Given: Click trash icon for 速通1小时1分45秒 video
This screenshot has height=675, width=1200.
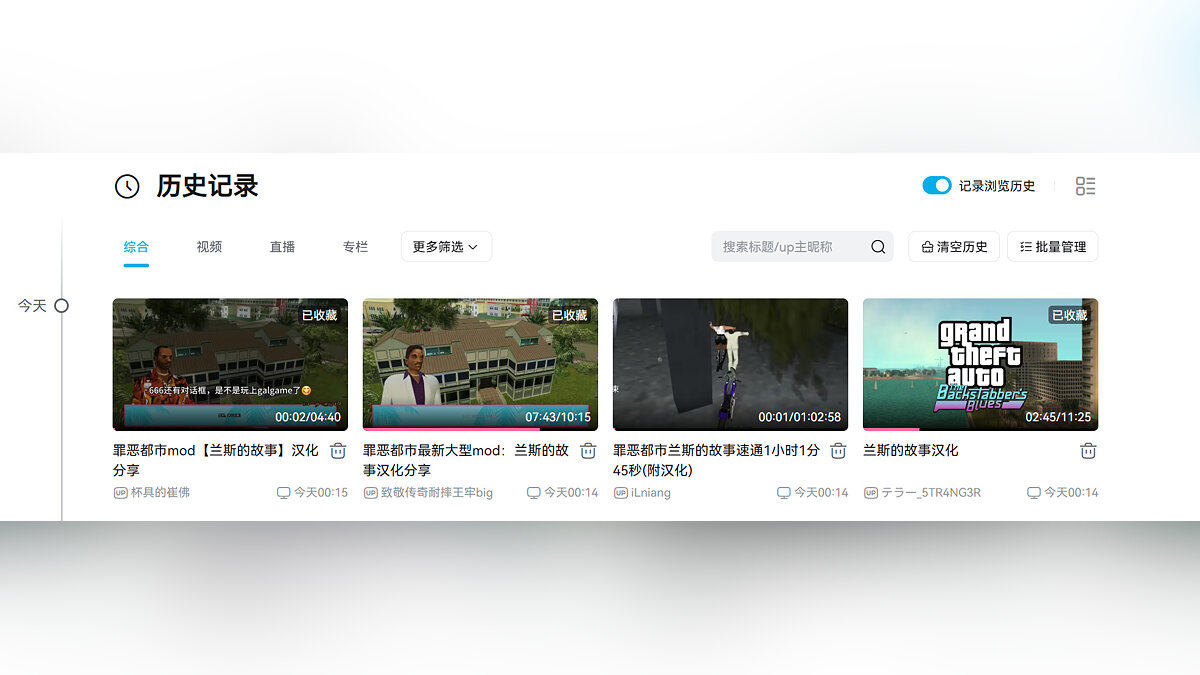Looking at the screenshot, I should 838,451.
